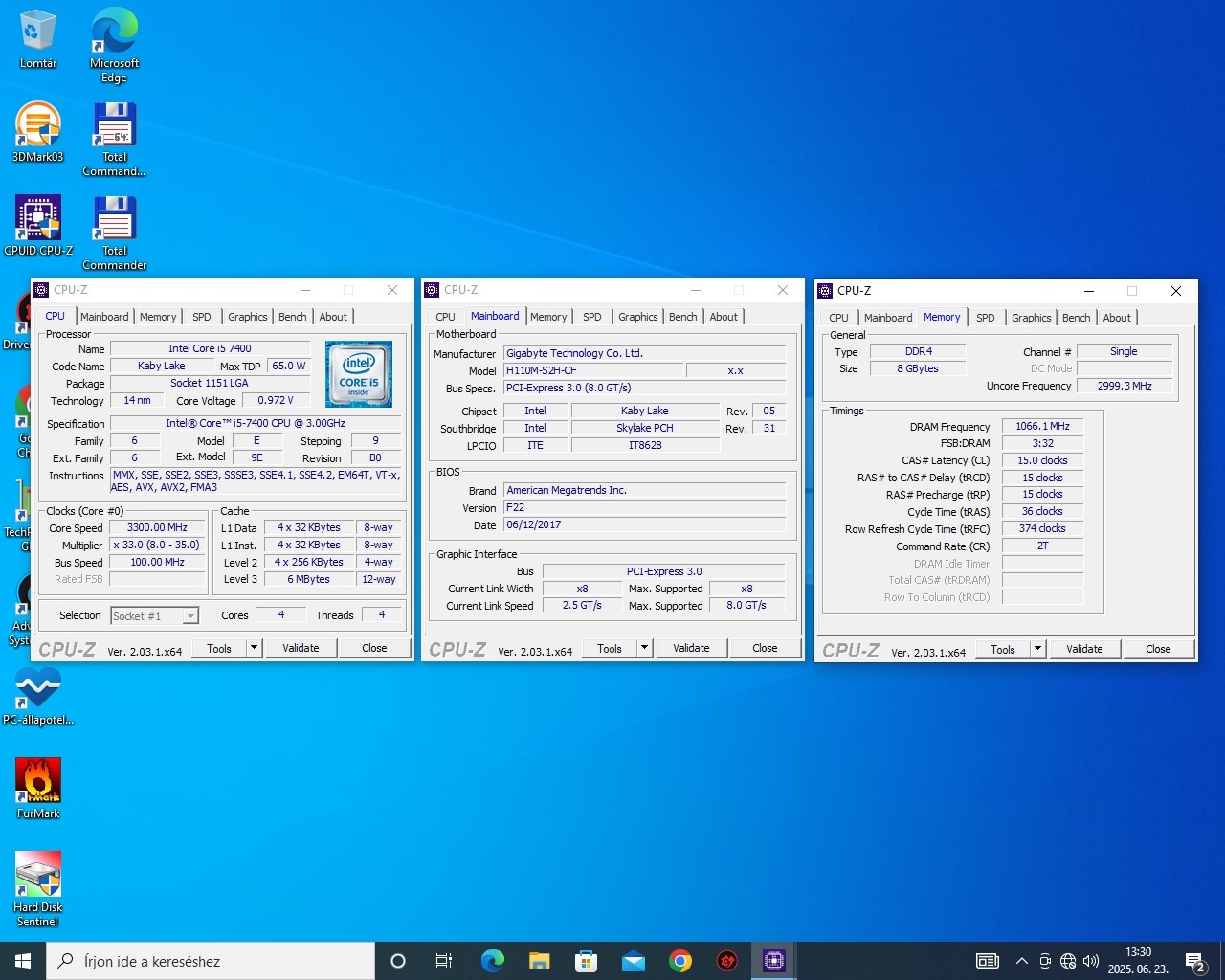1225x980 pixels.
Task: Open the clock showing 13:30
Action: (x=1138, y=961)
